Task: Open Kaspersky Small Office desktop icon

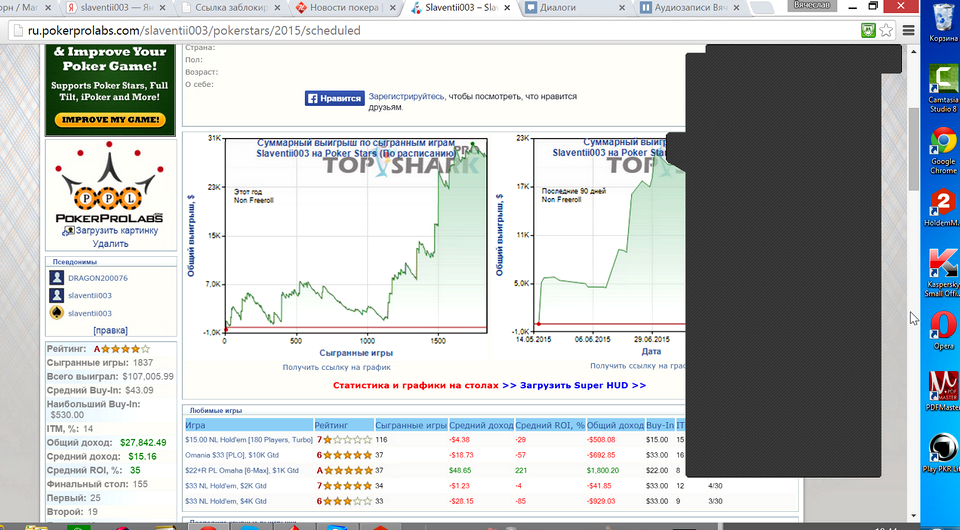Action: [x=942, y=272]
